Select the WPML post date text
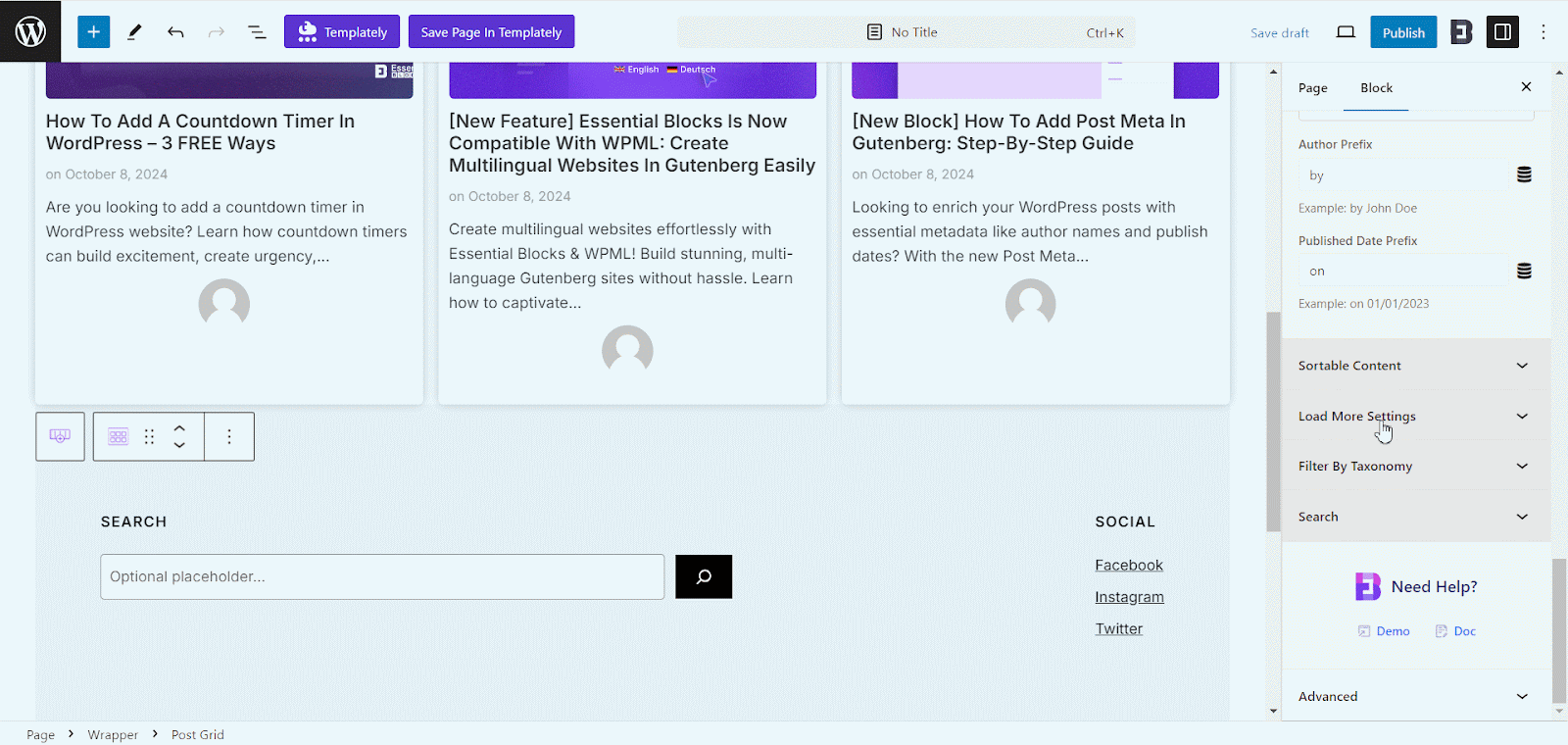The height and width of the screenshot is (745, 1568). point(510,196)
